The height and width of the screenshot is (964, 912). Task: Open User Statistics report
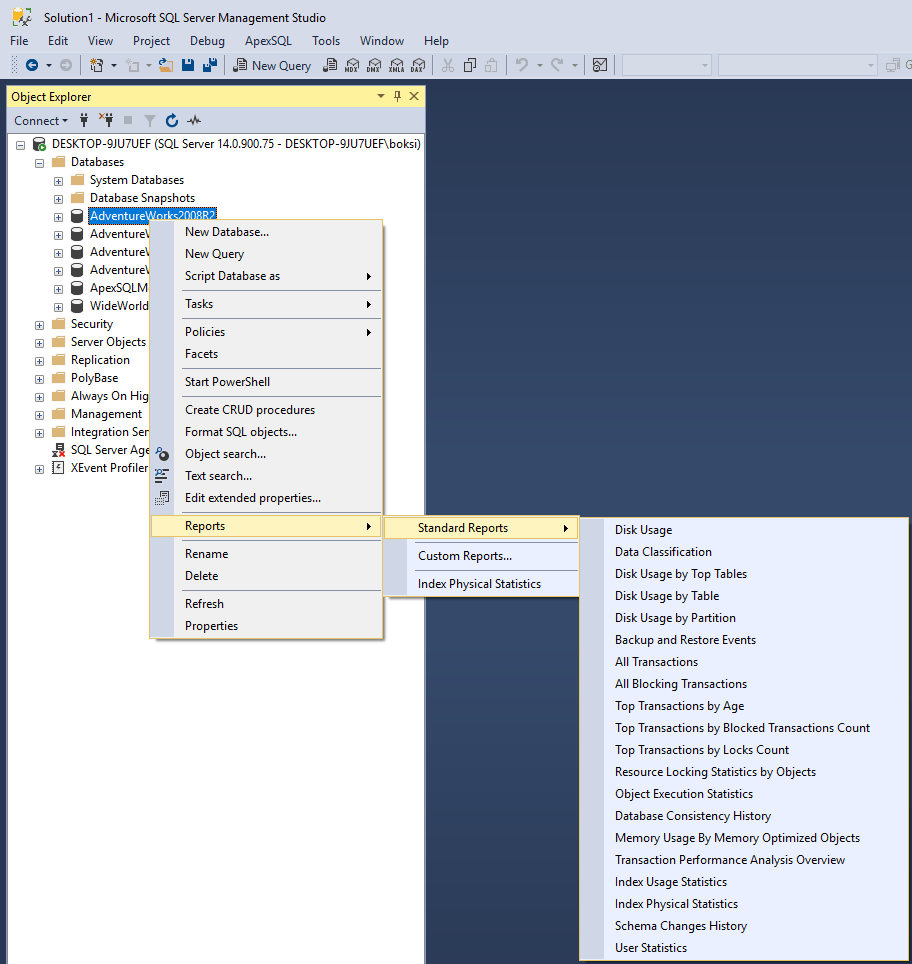(x=744, y=948)
